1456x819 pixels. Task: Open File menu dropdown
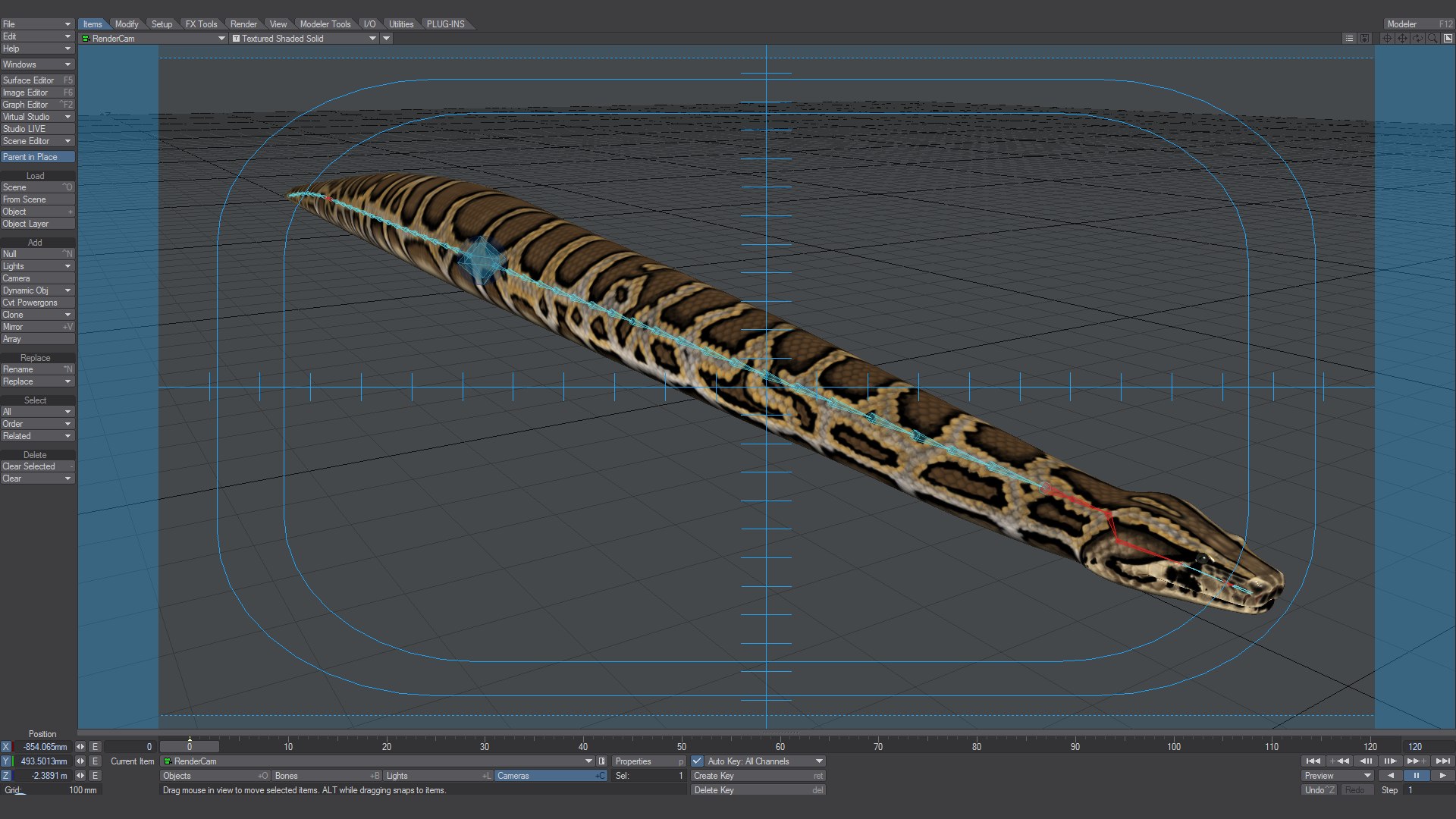coord(37,24)
